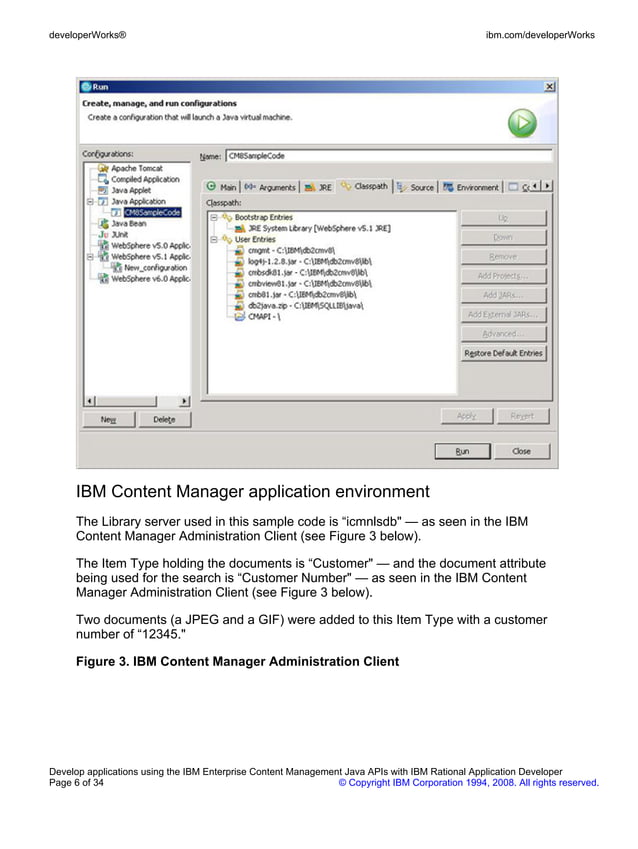Open the Arguments tab
This screenshot has width=638, height=849.
pos(270,187)
